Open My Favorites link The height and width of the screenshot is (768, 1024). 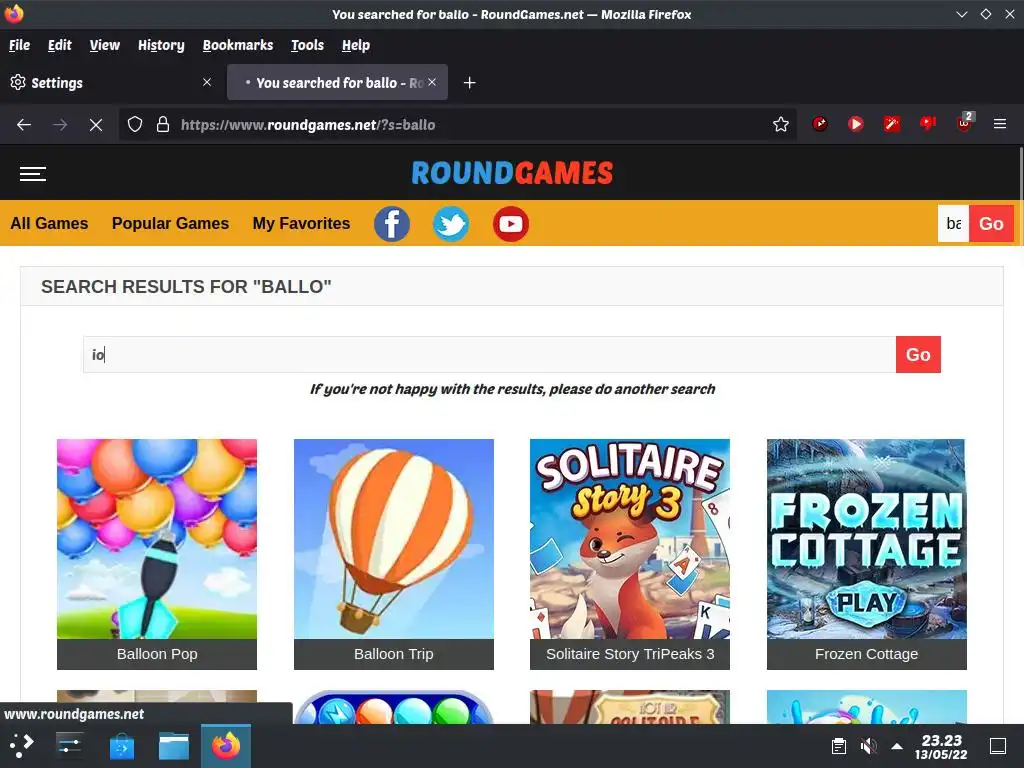[x=301, y=223]
